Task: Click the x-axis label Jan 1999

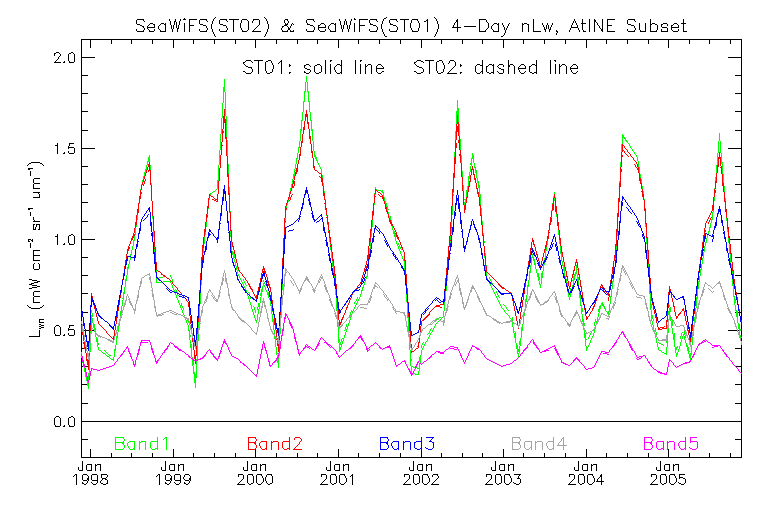Action: point(173,473)
